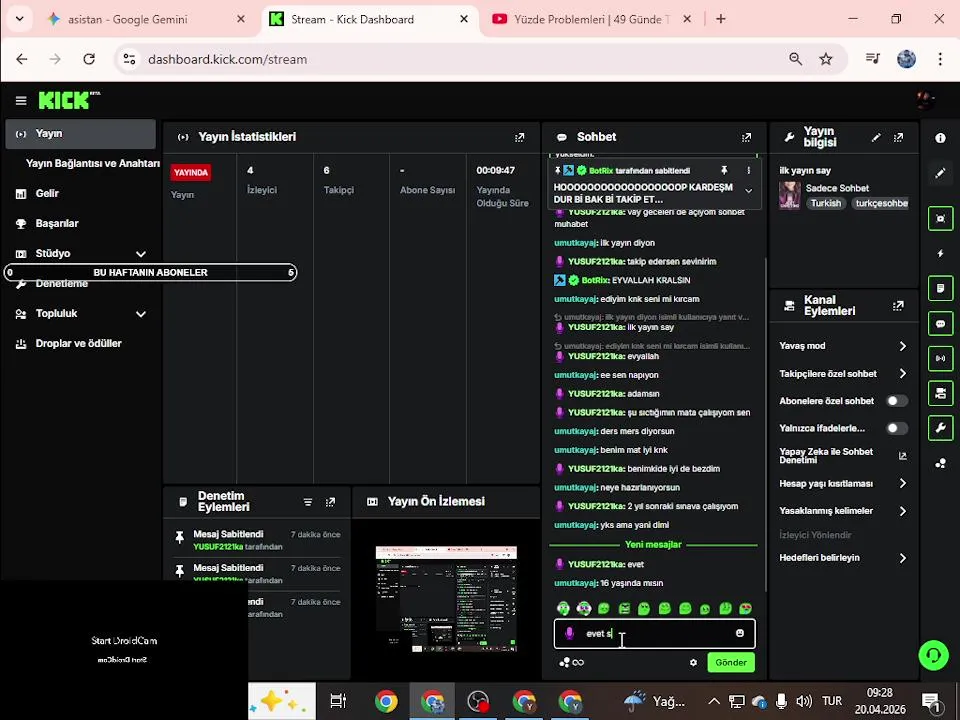
Task: Open Yapay Zeka ile Sohbet Denetimi link
Action: [842, 456]
